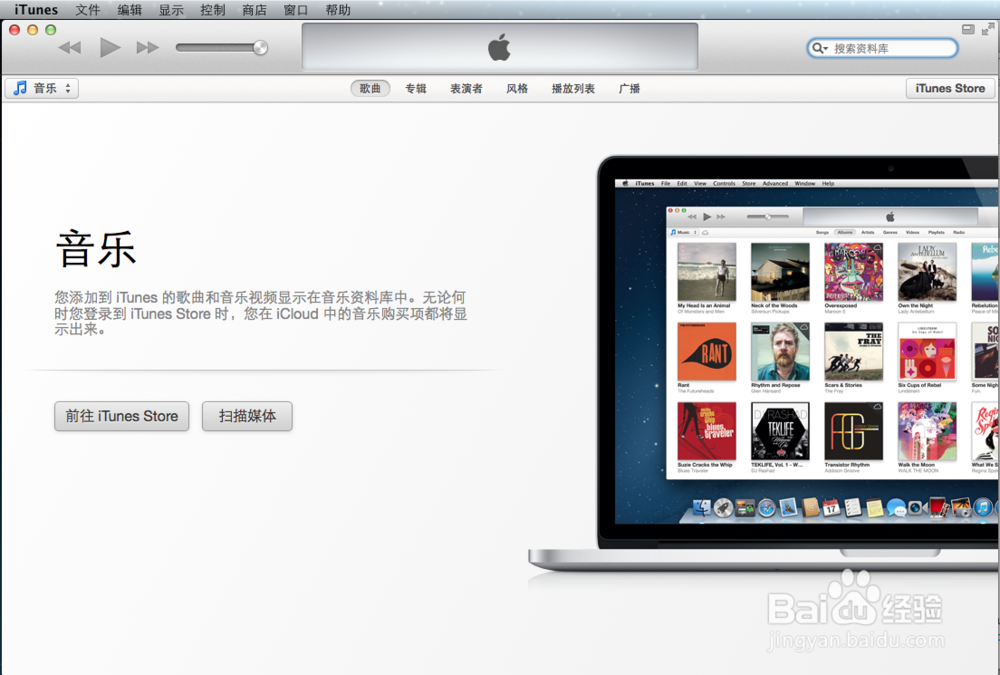Screen dimensions: 1000x675
Task: Open the 窗口 menu
Action: coord(296,10)
